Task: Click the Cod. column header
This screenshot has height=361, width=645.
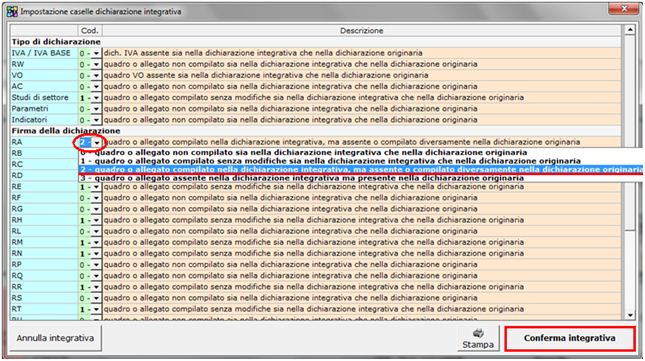Action: 90,30
